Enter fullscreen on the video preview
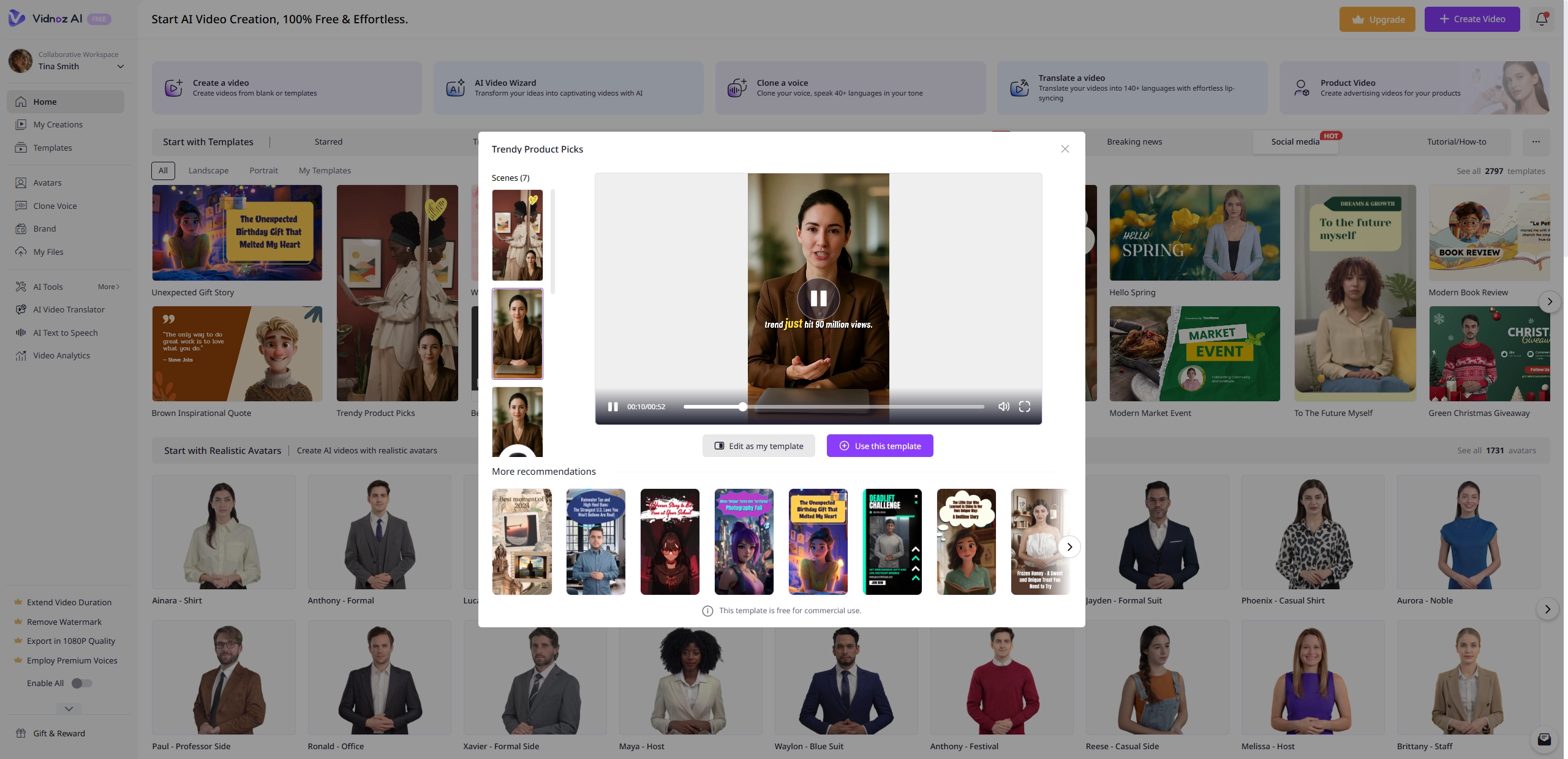The image size is (1568, 759). [1024, 407]
